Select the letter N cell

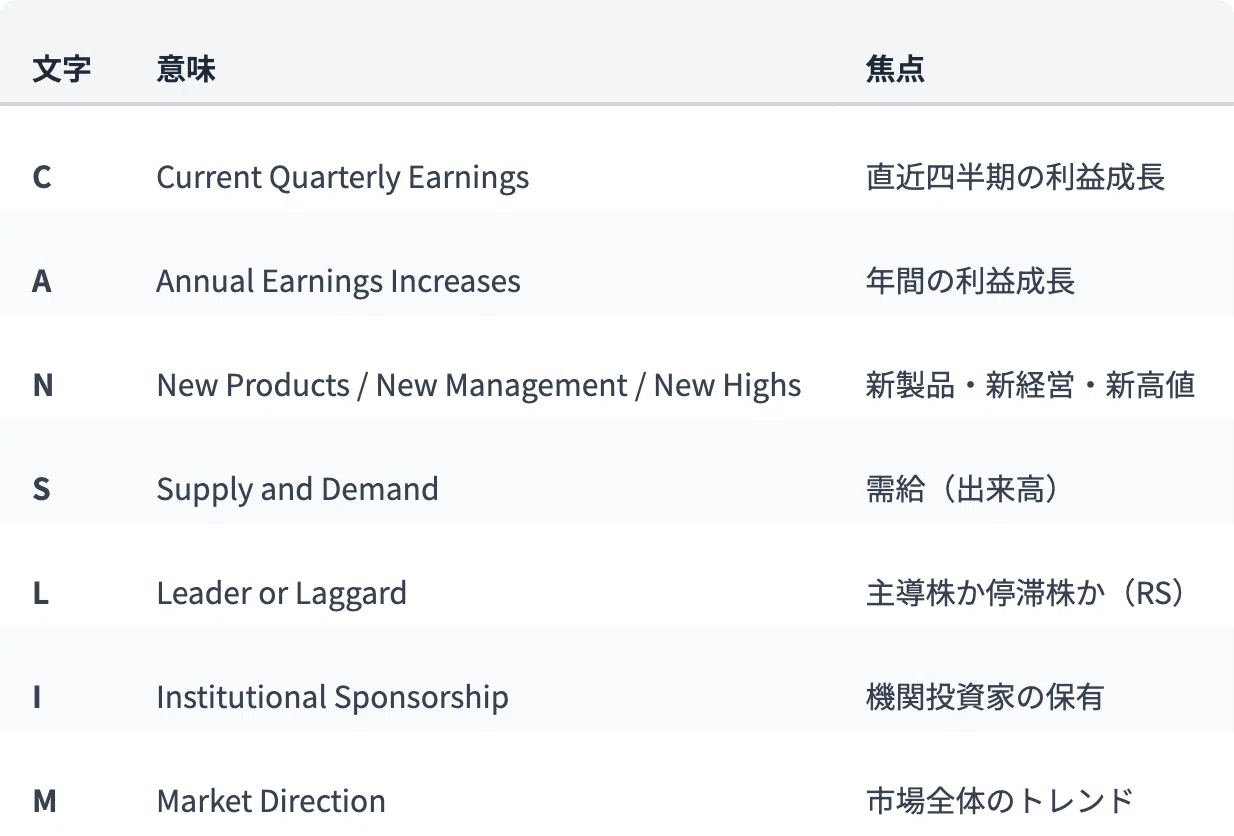(43, 386)
